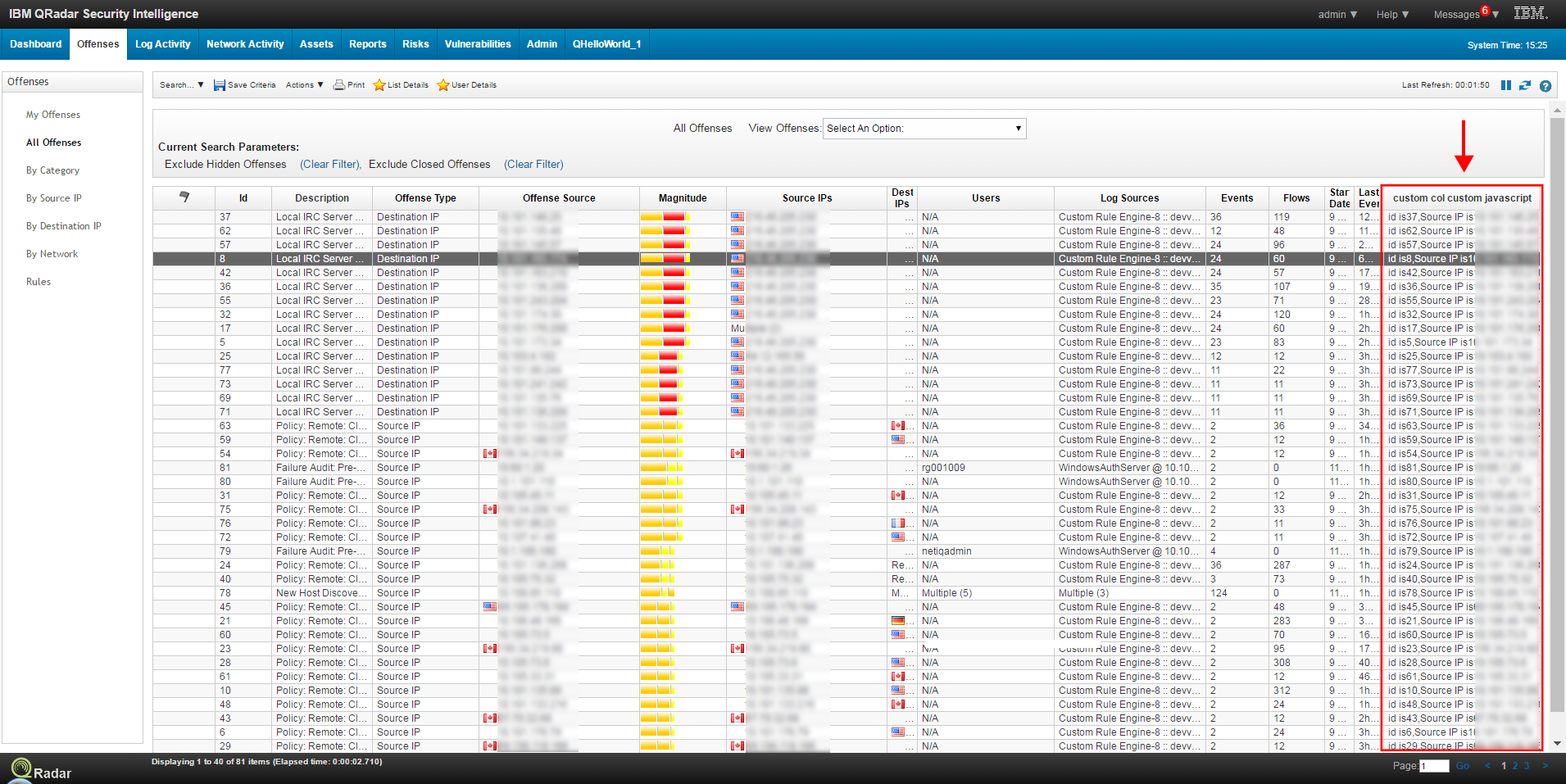Select By Destination IP in sidebar
The width and height of the screenshot is (1566, 784).
[x=64, y=226]
